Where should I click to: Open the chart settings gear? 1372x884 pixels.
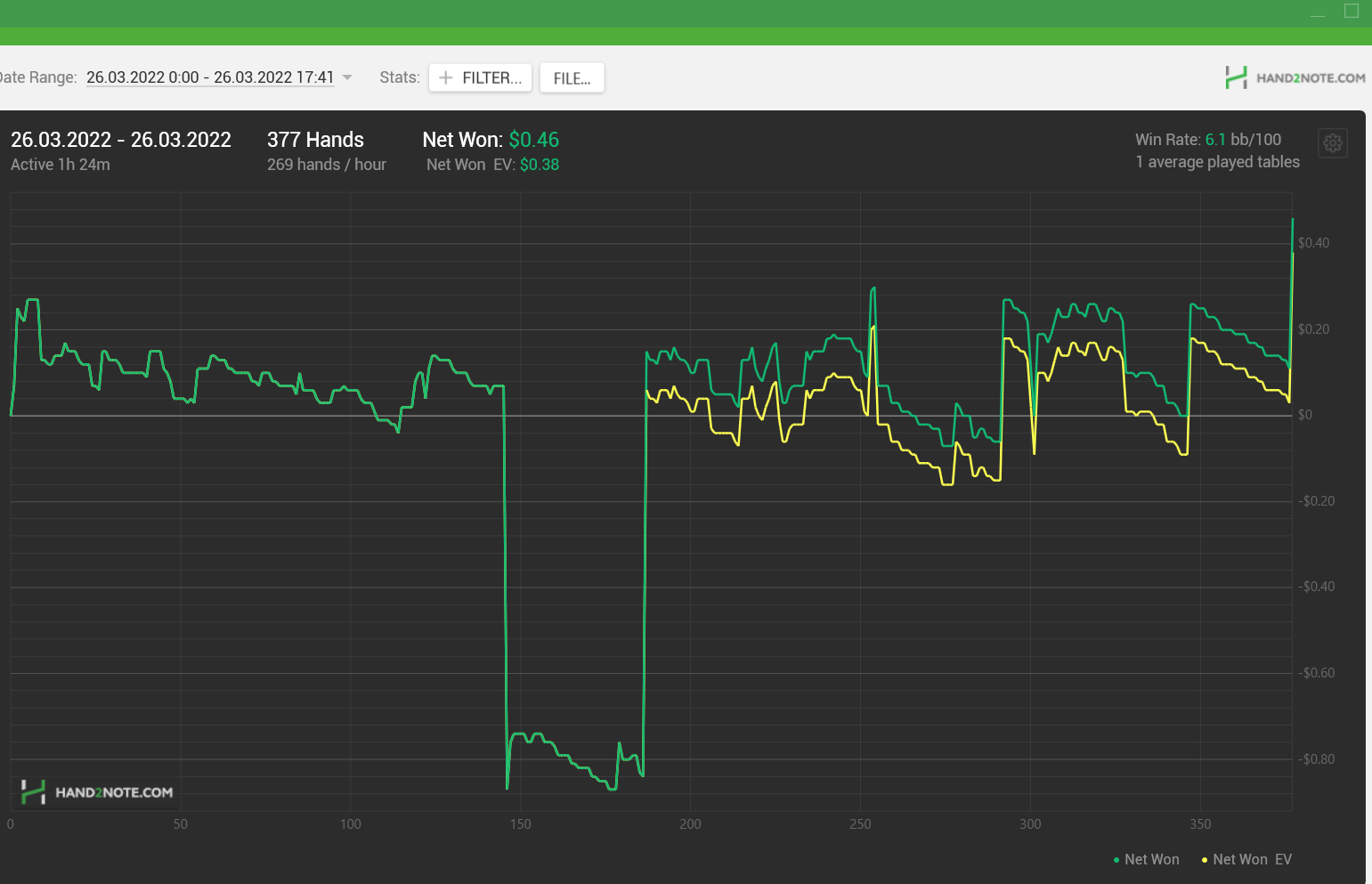coord(1333,142)
